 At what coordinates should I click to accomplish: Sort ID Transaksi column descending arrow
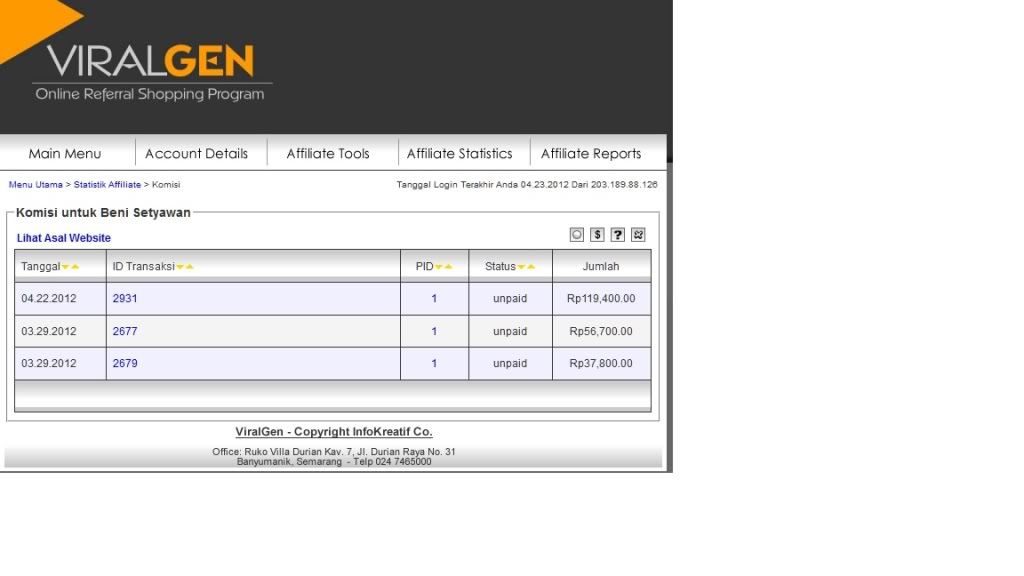(180, 266)
